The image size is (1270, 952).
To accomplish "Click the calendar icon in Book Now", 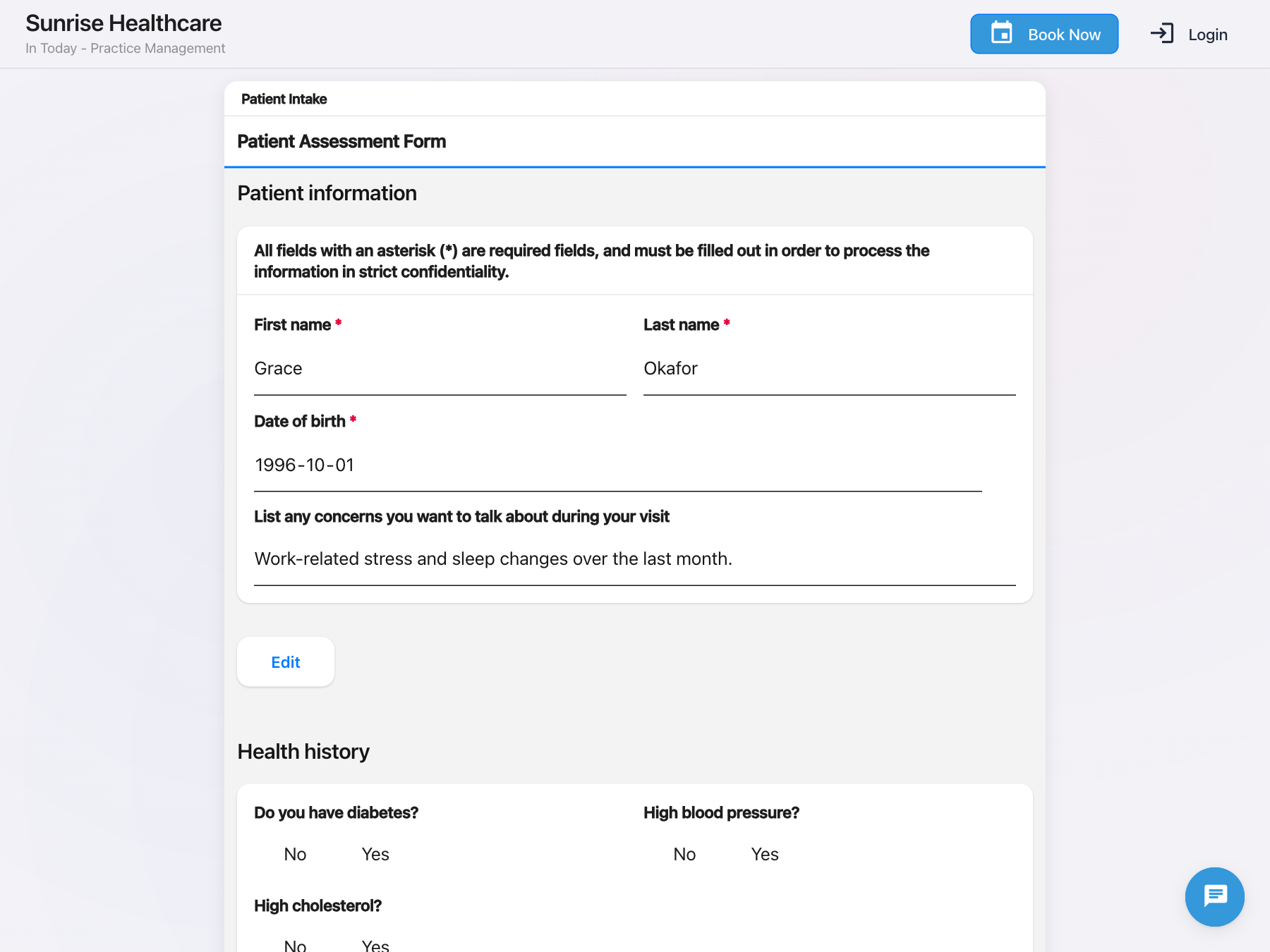I will [x=1002, y=33].
